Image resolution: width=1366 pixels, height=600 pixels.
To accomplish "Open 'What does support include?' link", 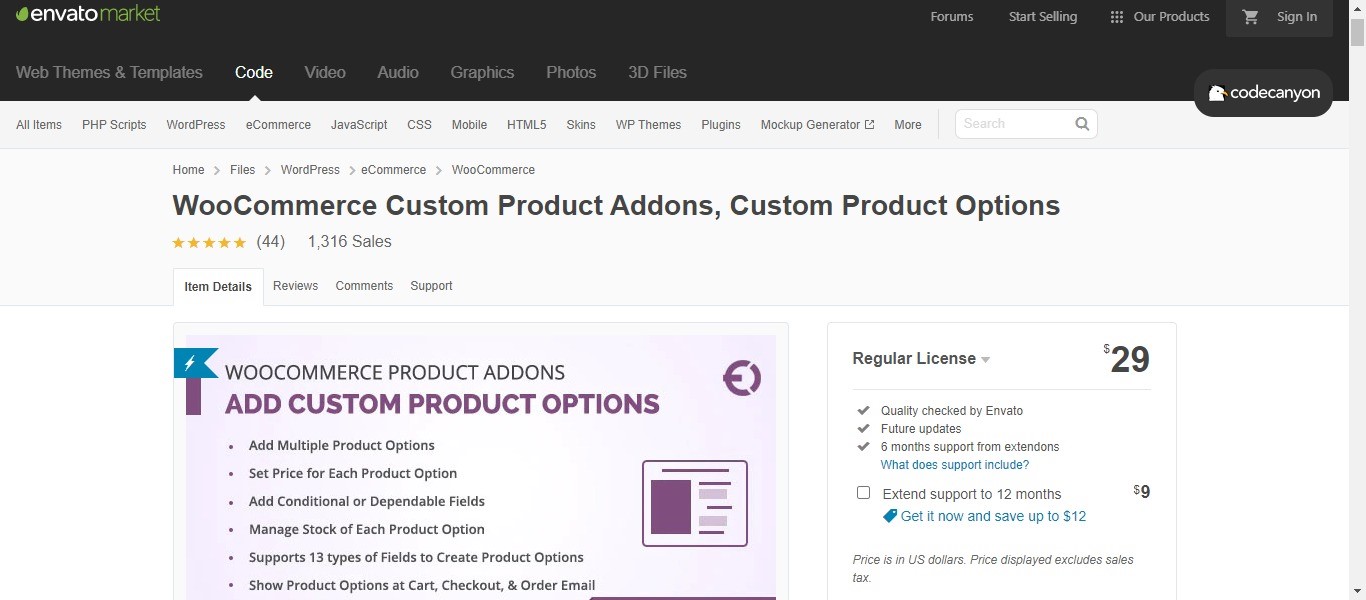I will pyautogui.click(x=954, y=465).
